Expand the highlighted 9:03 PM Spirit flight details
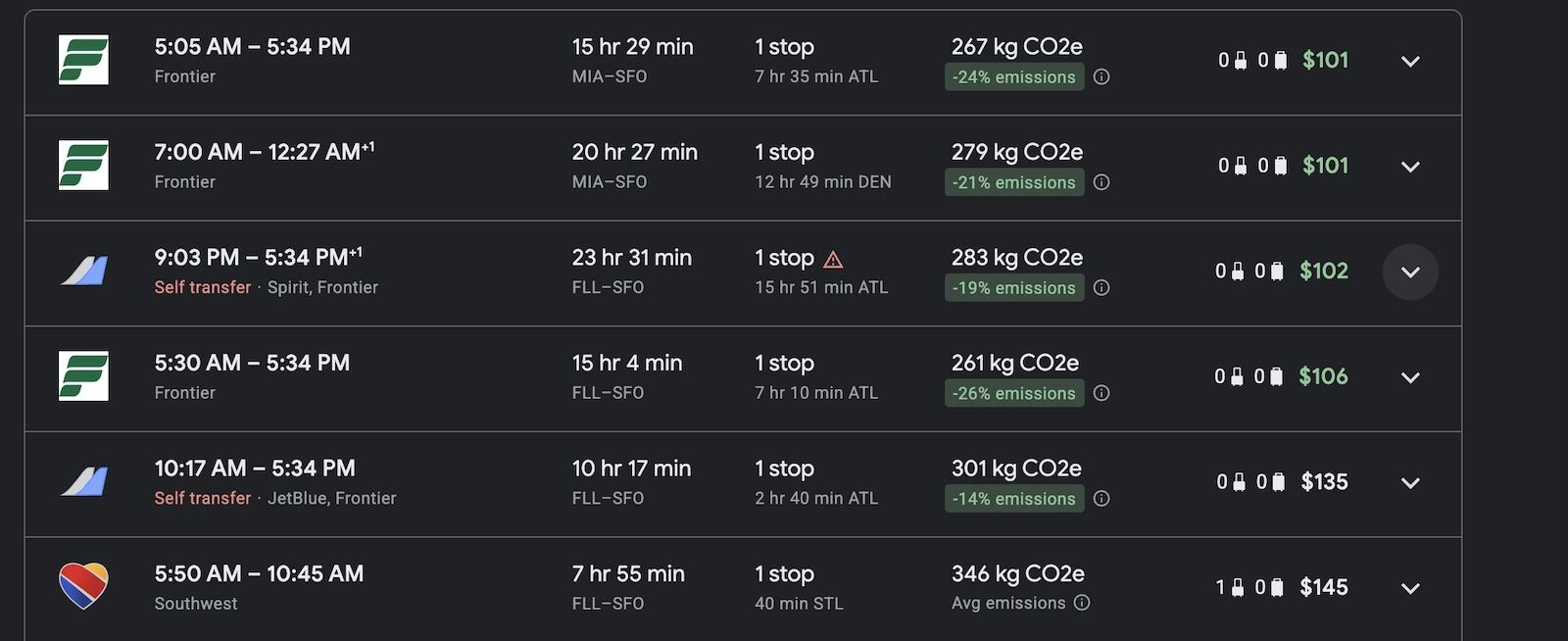The height and width of the screenshot is (641, 1568). click(x=1410, y=272)
